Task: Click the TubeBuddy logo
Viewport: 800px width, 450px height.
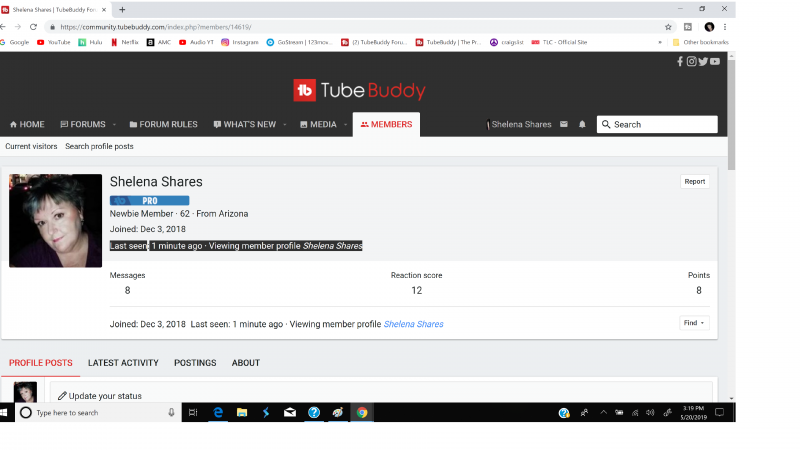Action: [x=359, y=90]
